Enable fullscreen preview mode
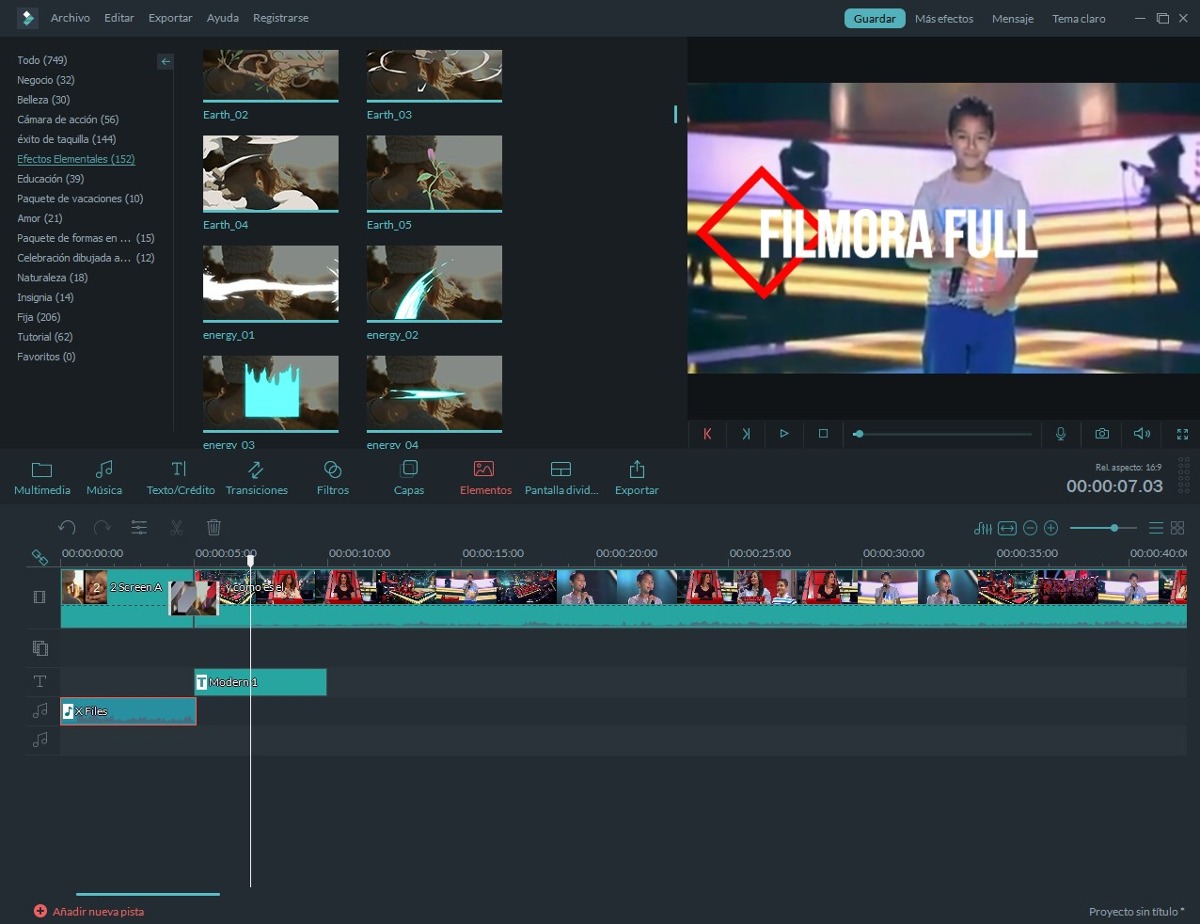This screenshot has width=1200, height=924. tap(1182, 434)
